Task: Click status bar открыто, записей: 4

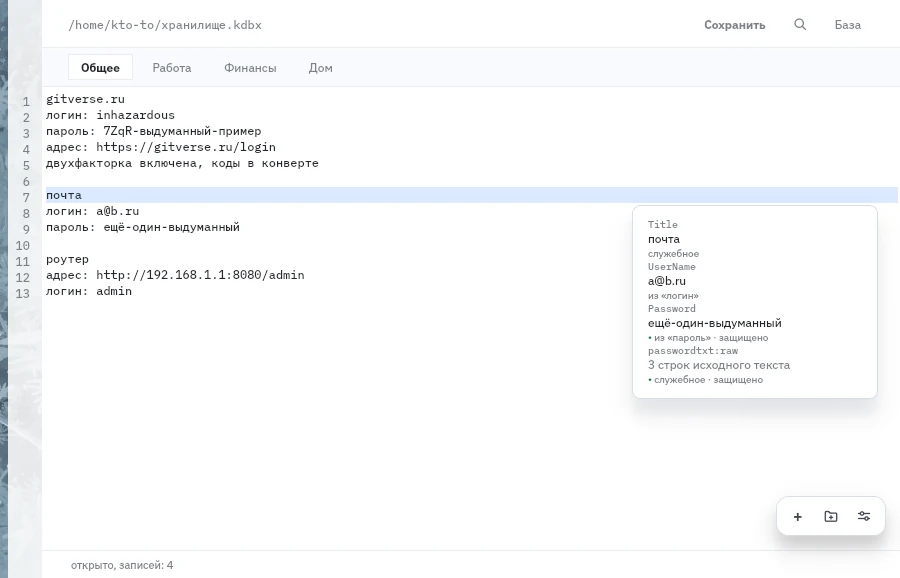Action: (x=122, y=565)
